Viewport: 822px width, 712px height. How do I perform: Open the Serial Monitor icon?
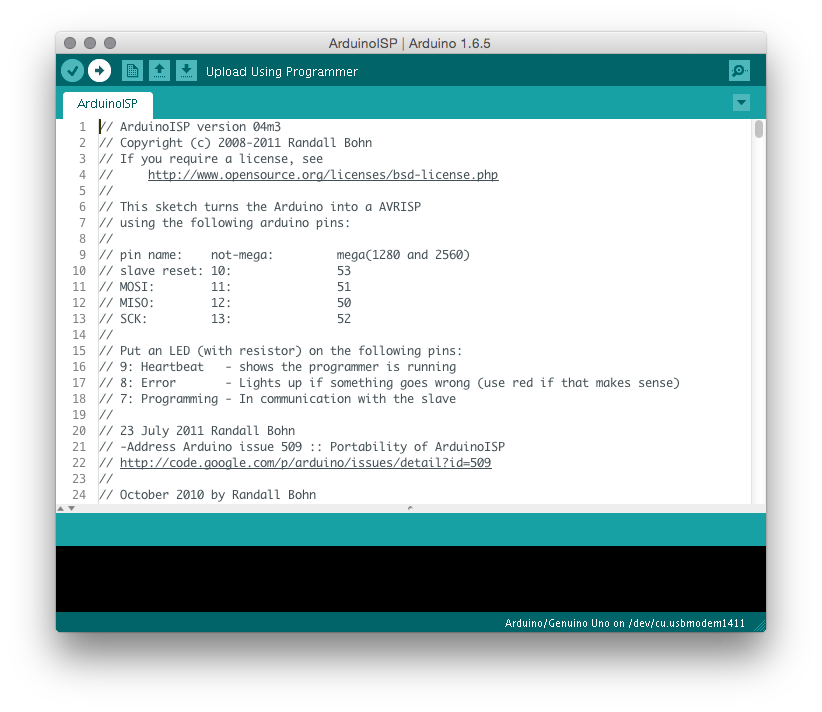pos(739,71)
